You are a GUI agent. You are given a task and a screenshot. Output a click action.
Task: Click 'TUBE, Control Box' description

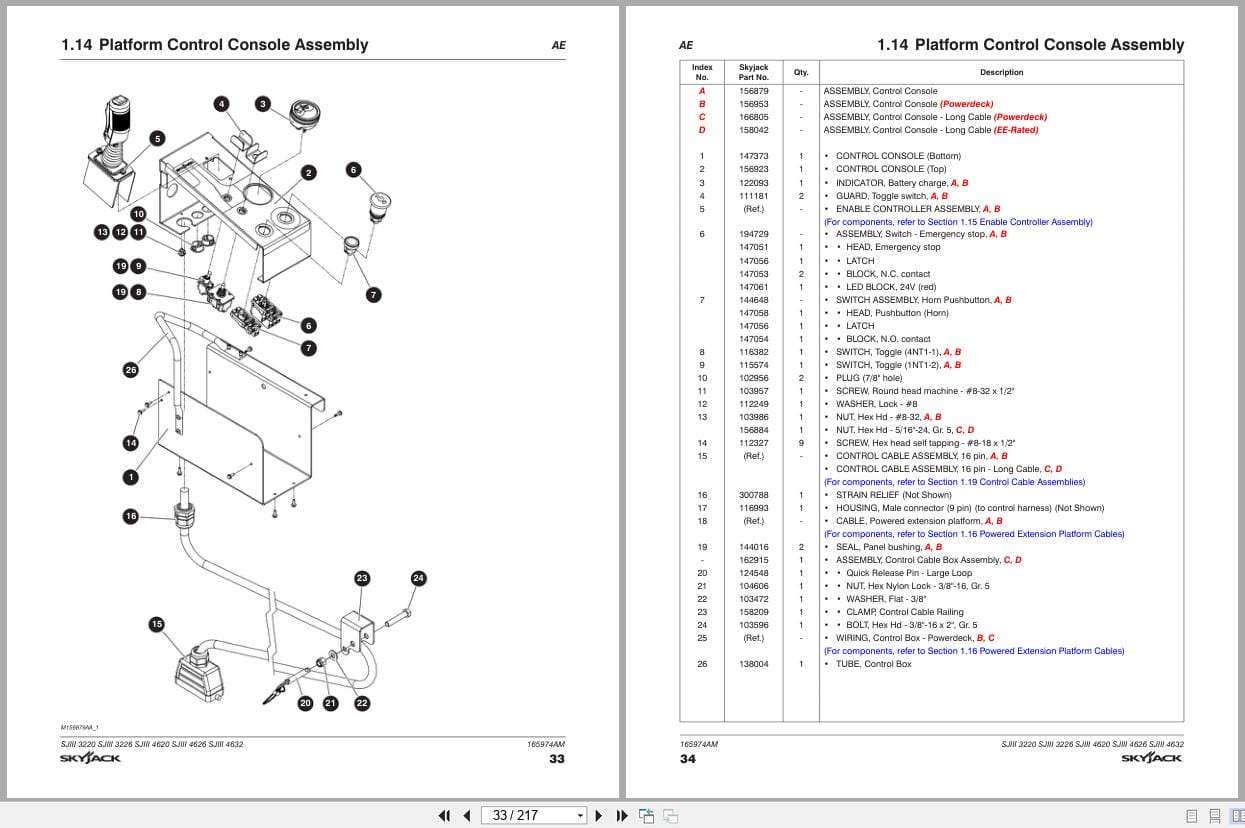point(873,664)
